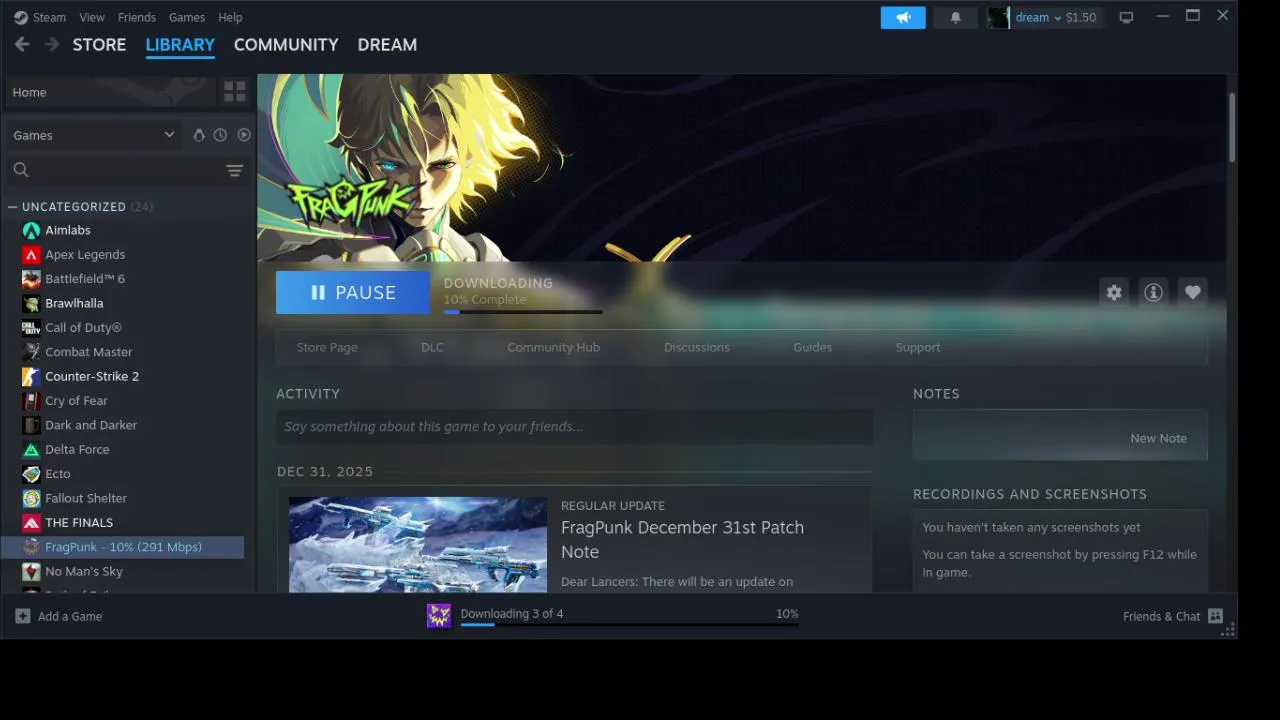Open the Games menu
Screen dimensions: 1280x720
pos(187,17)
